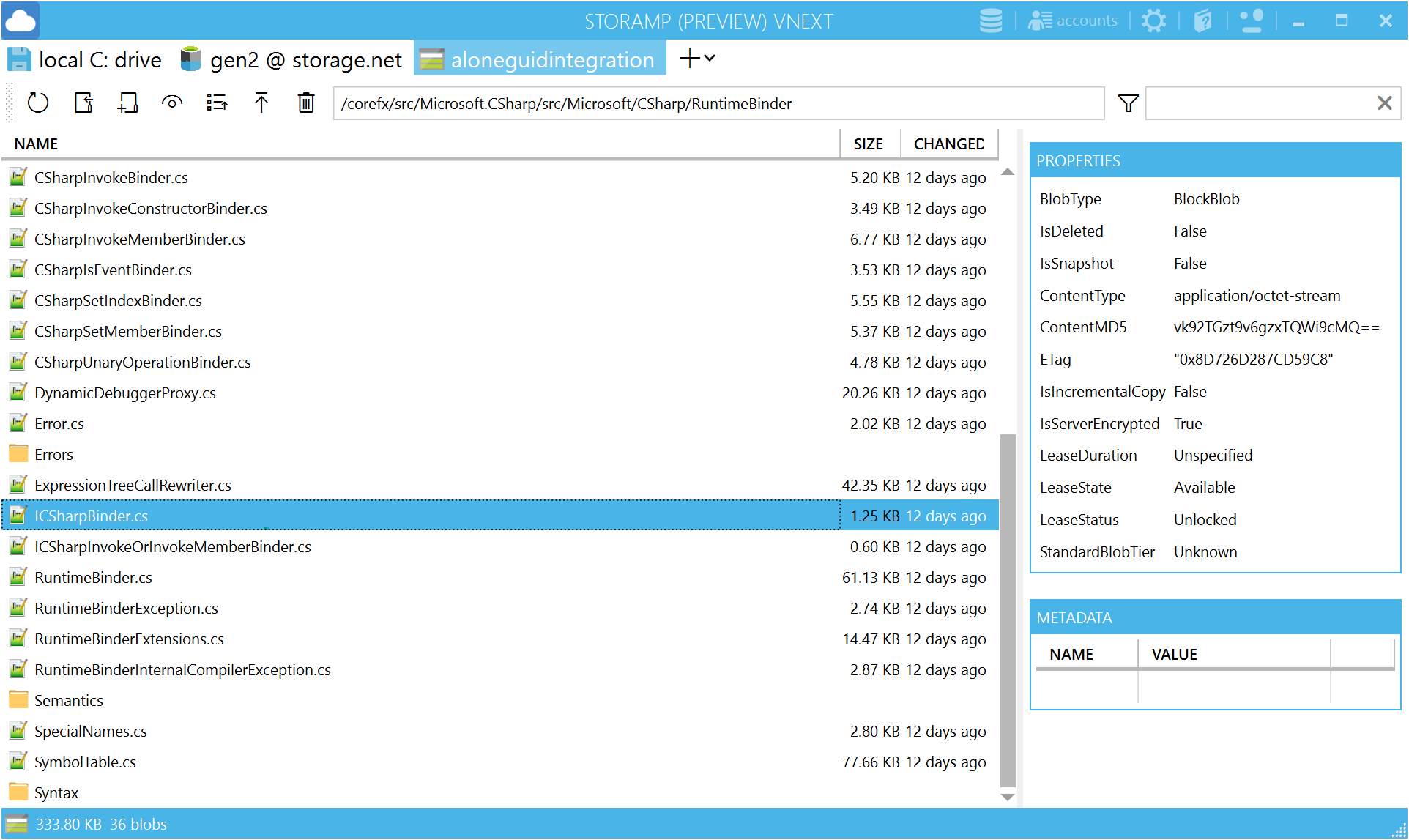
Task: Click the trash can delete icon
Action: click(306, 103)
